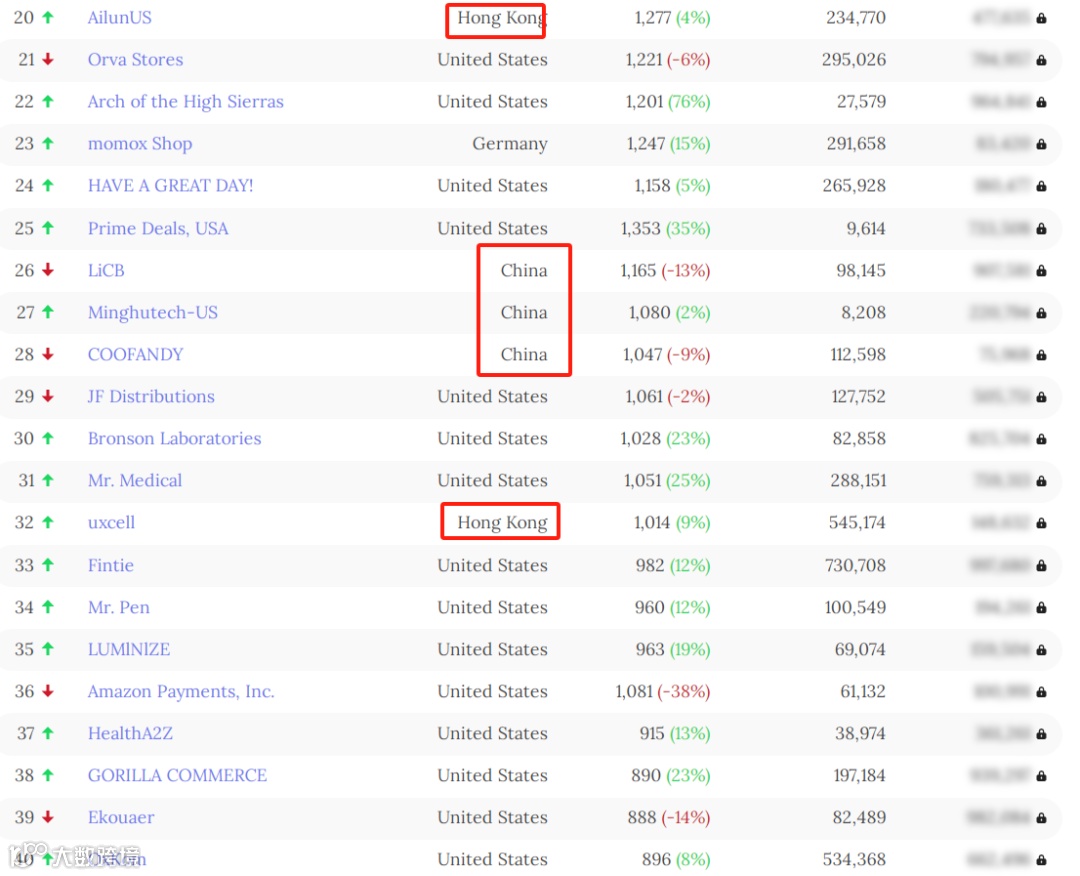Select the count 730,708
Viewport: 1080px width, 876px height.
(855, 565)
